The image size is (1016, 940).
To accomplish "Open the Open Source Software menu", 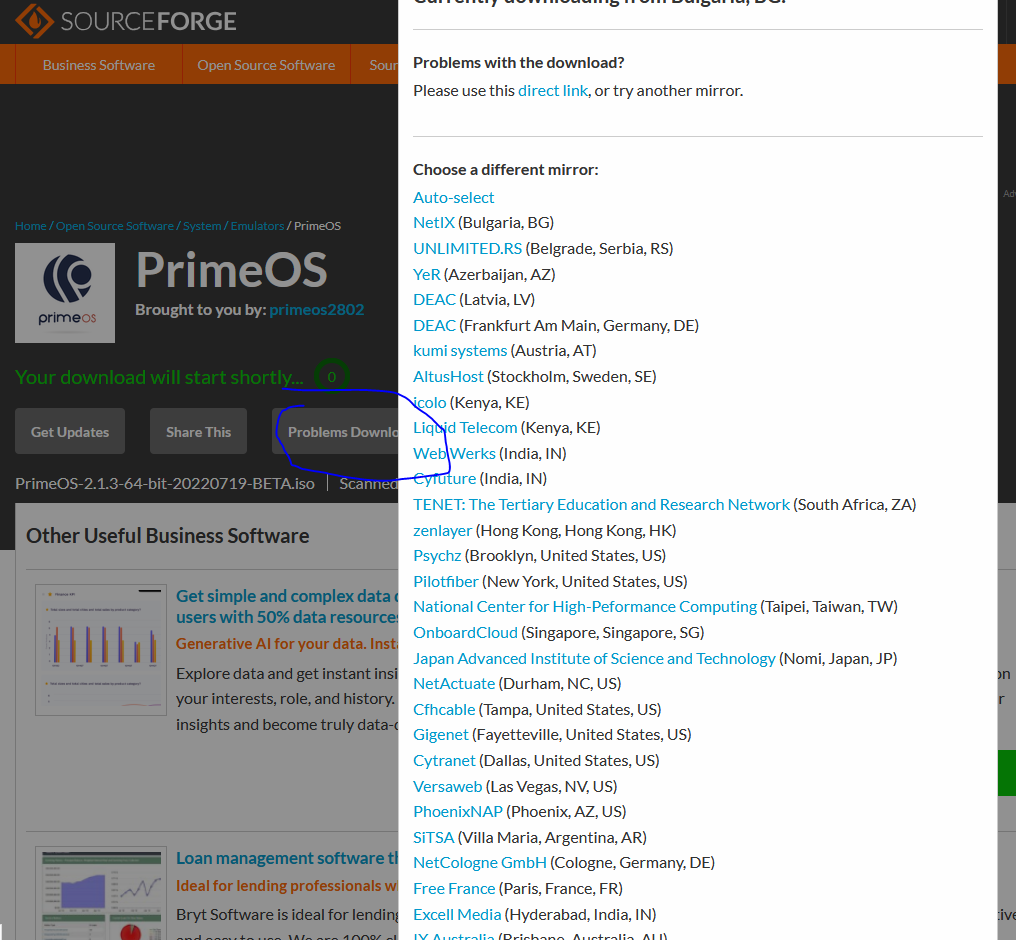I will click(x=266, y=65).
